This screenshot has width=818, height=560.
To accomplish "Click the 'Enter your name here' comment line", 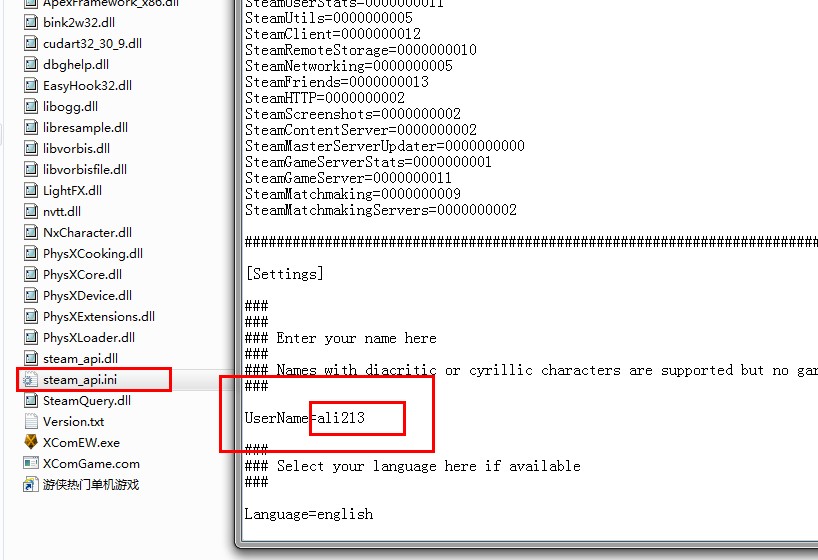I will (x=341, y=338).
